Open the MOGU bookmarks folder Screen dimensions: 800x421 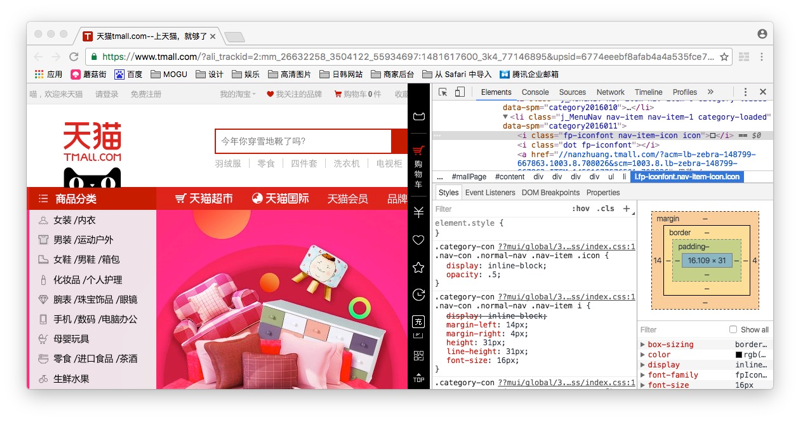click(169, 75)
